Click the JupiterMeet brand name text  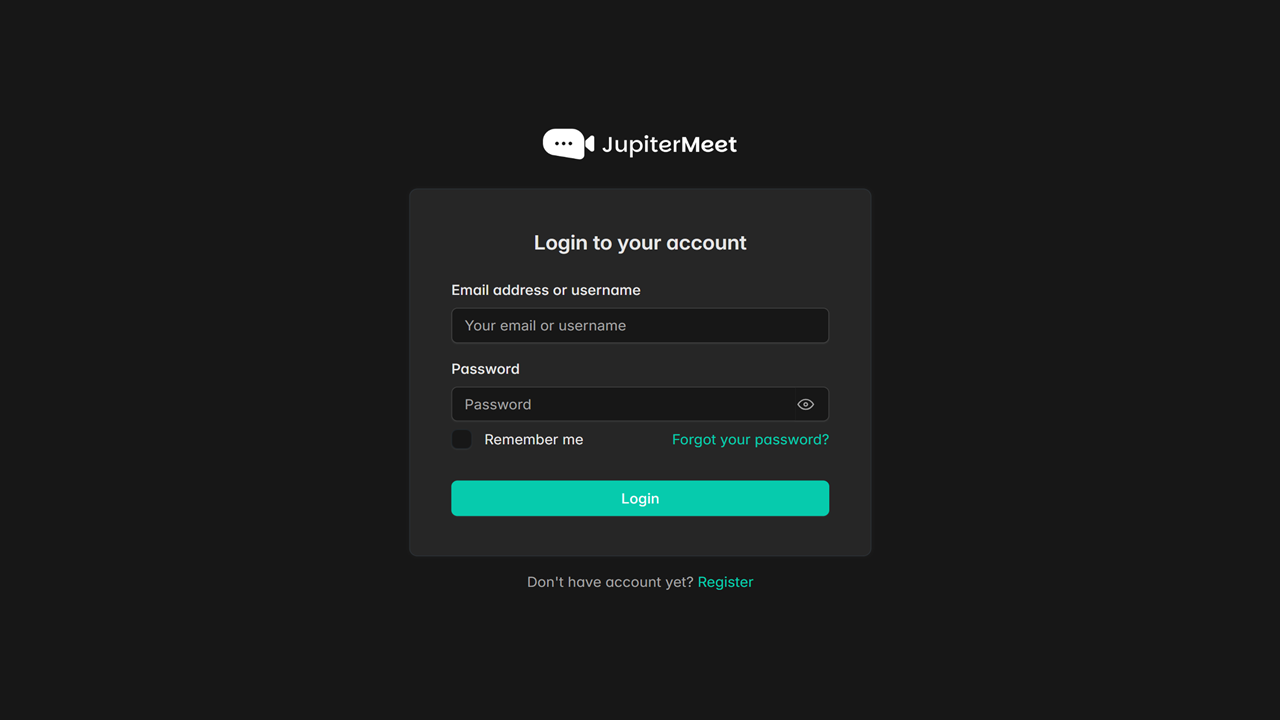[x=669, y=144]
